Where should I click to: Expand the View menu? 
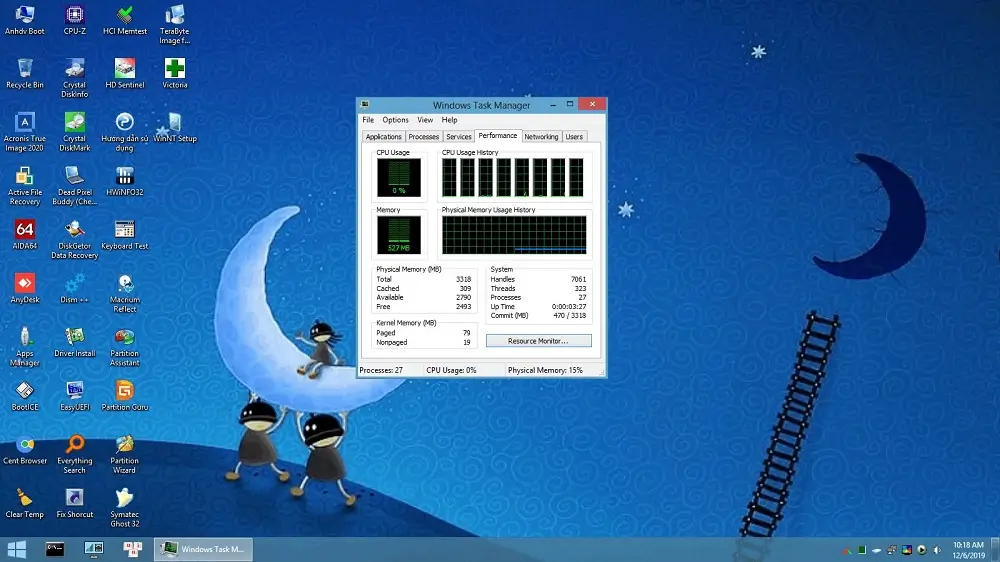coord(425,120)
